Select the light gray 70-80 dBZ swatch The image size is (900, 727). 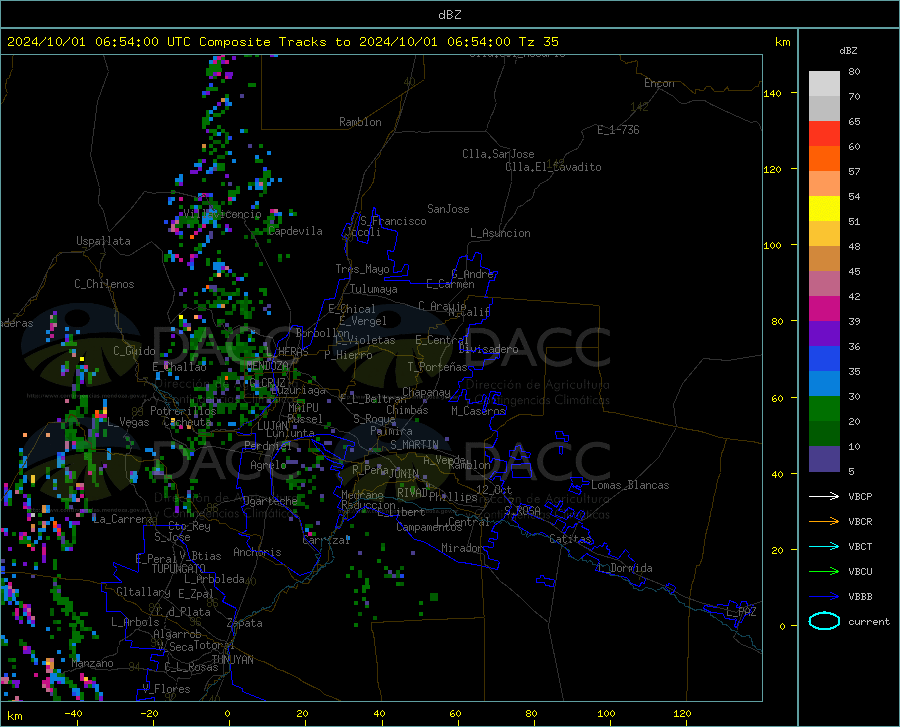tap(824, 84)
